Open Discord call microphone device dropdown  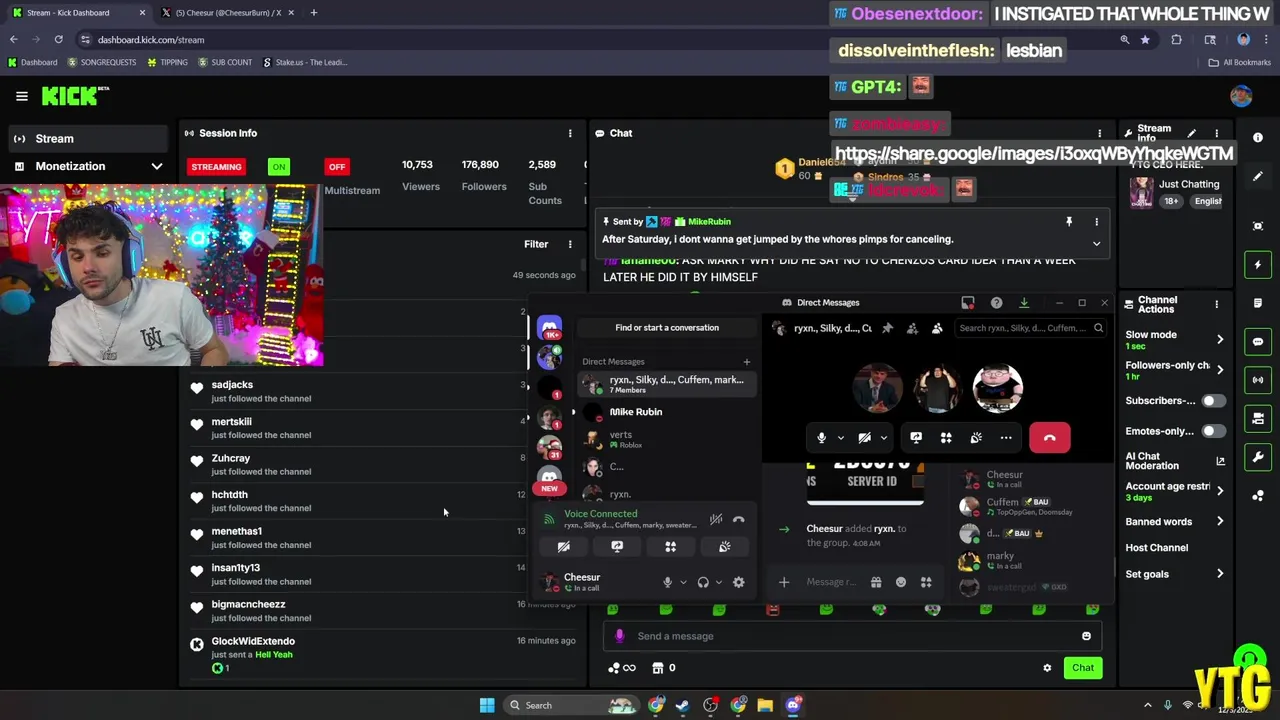click(x=840, y=438)
